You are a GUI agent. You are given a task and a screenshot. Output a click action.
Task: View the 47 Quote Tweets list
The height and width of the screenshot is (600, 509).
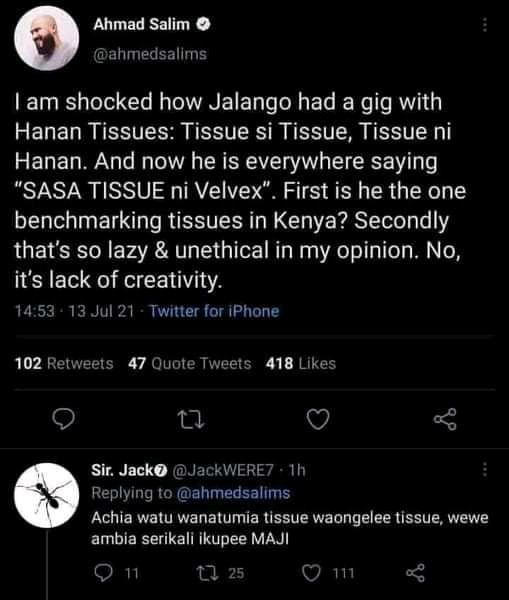(190, 364)
